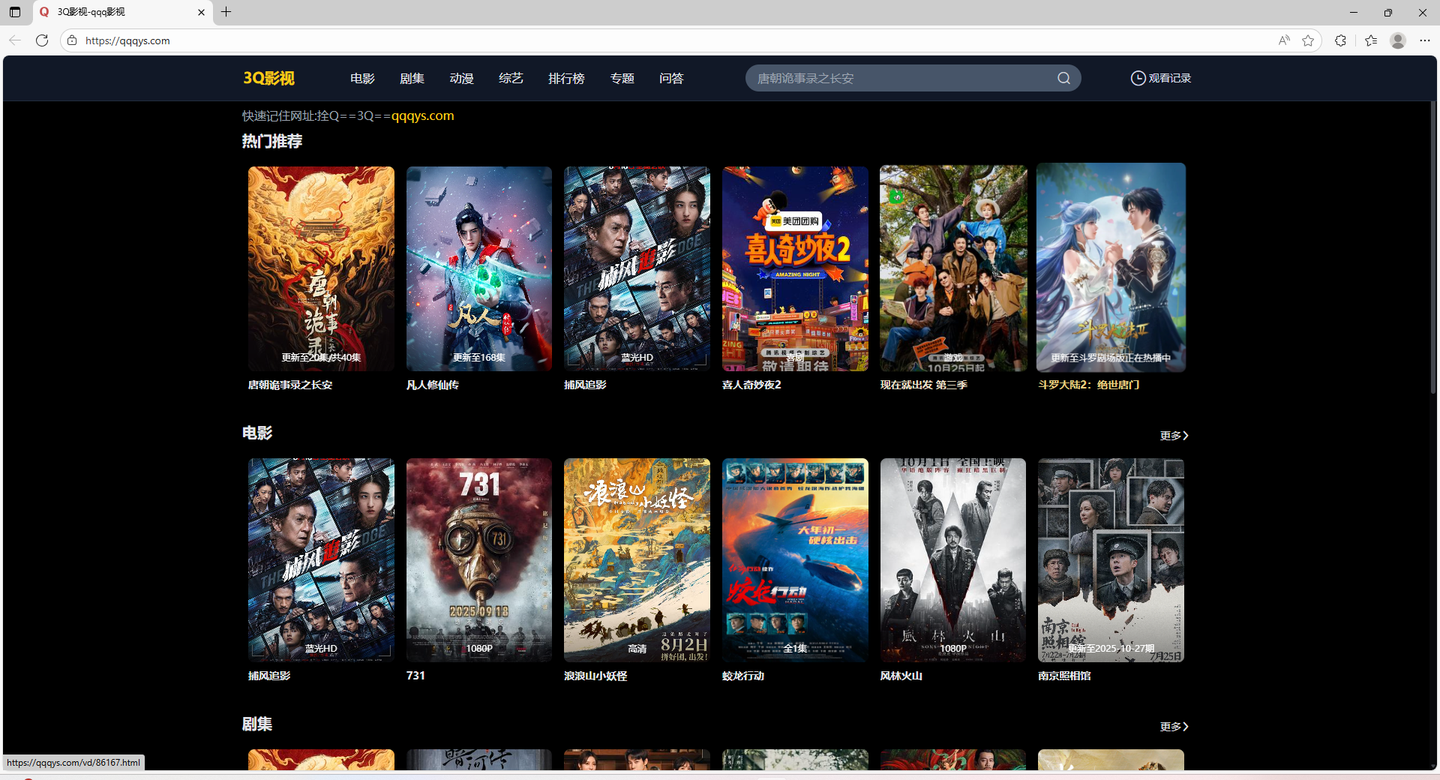Open the 现在就出发 第三季 poster
Image resolution: width=1440 pixels, height=780 pixels.
tap(953, 269)
